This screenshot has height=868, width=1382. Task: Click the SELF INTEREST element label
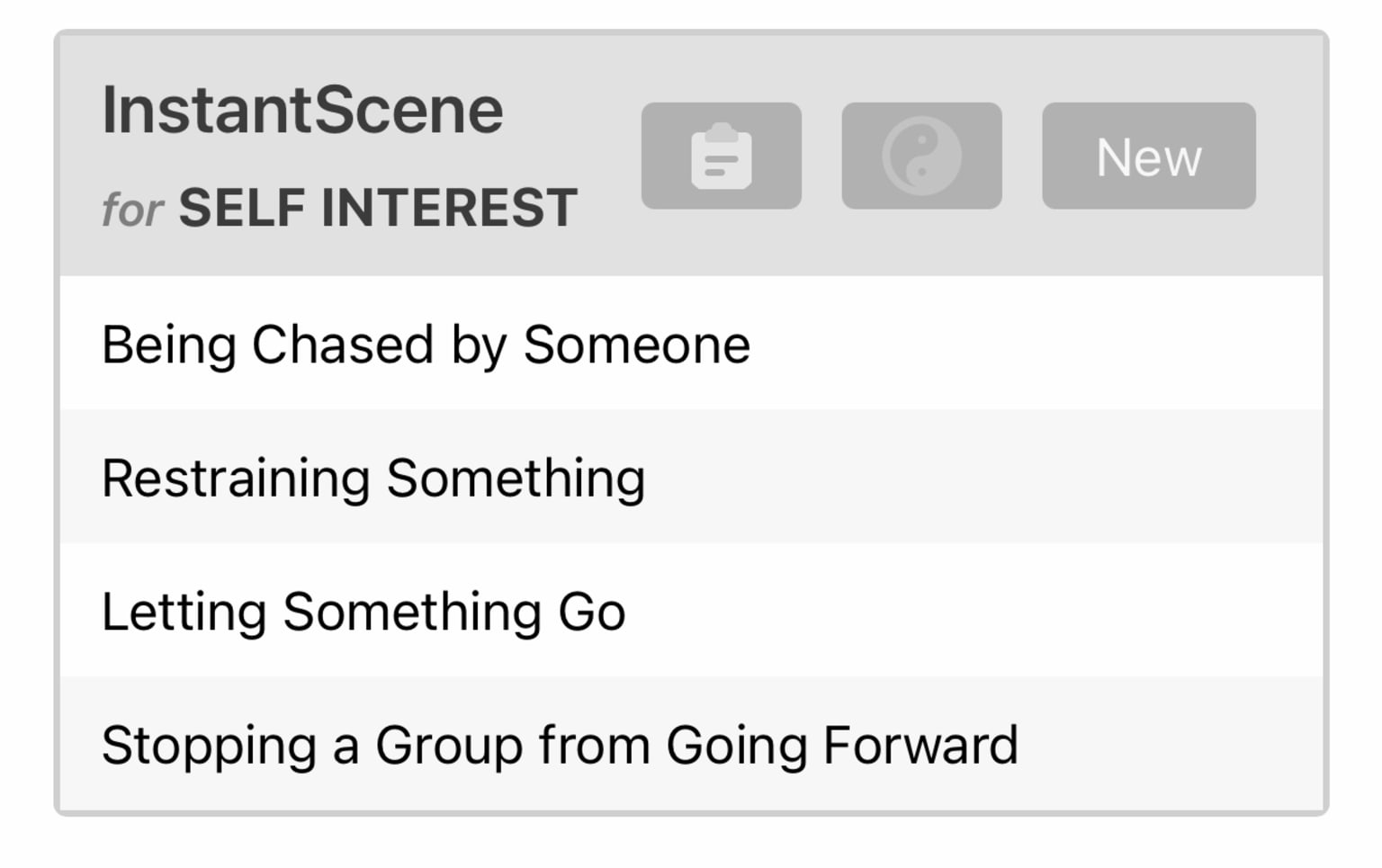(x=378, y=208)
